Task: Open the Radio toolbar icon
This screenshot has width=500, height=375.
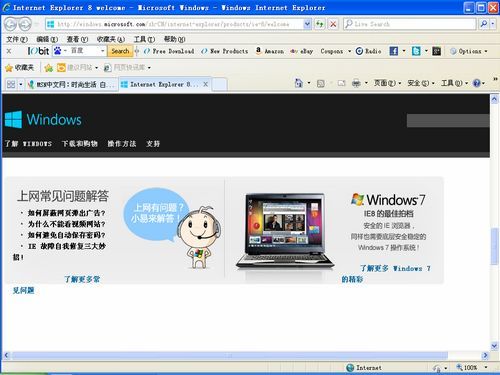Action: click(368, 51)
